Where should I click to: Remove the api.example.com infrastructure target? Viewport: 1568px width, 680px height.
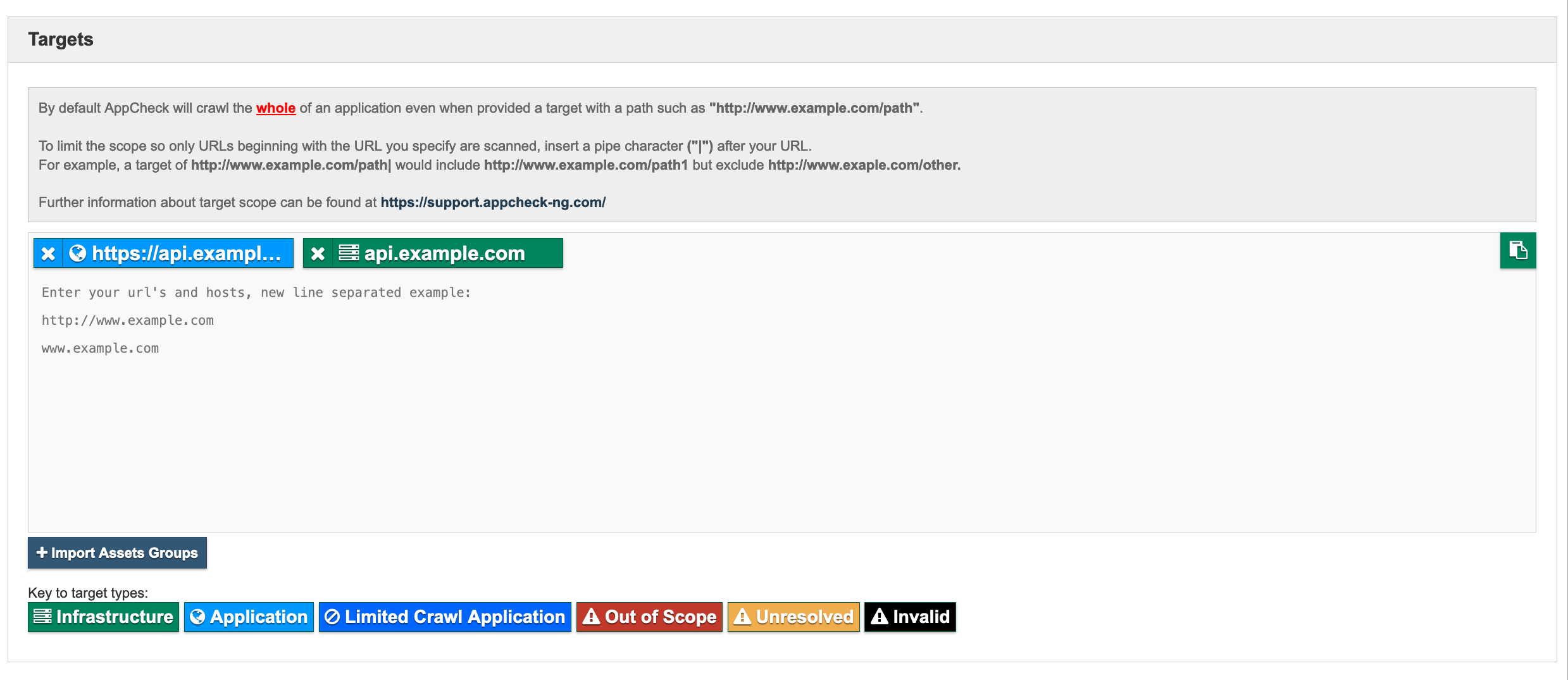318,253
